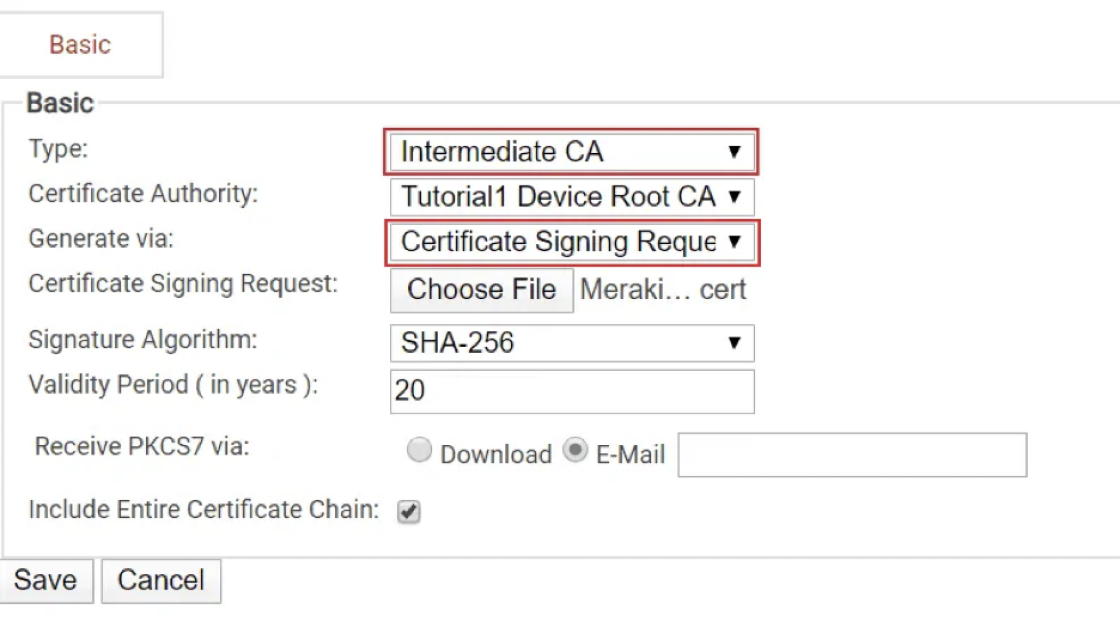Image resolution: width=1120 pixels, height=622 pixels.
Task: Click the Choose File button
Action: click(481, 290)
